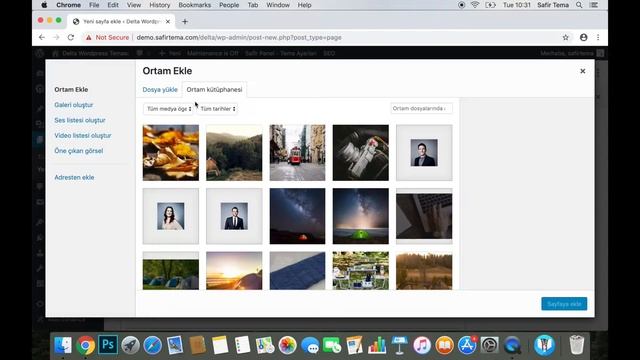640x360 pixels.
Task: Open the History menu
Action: pyautogui.click(x=160, y=5)
